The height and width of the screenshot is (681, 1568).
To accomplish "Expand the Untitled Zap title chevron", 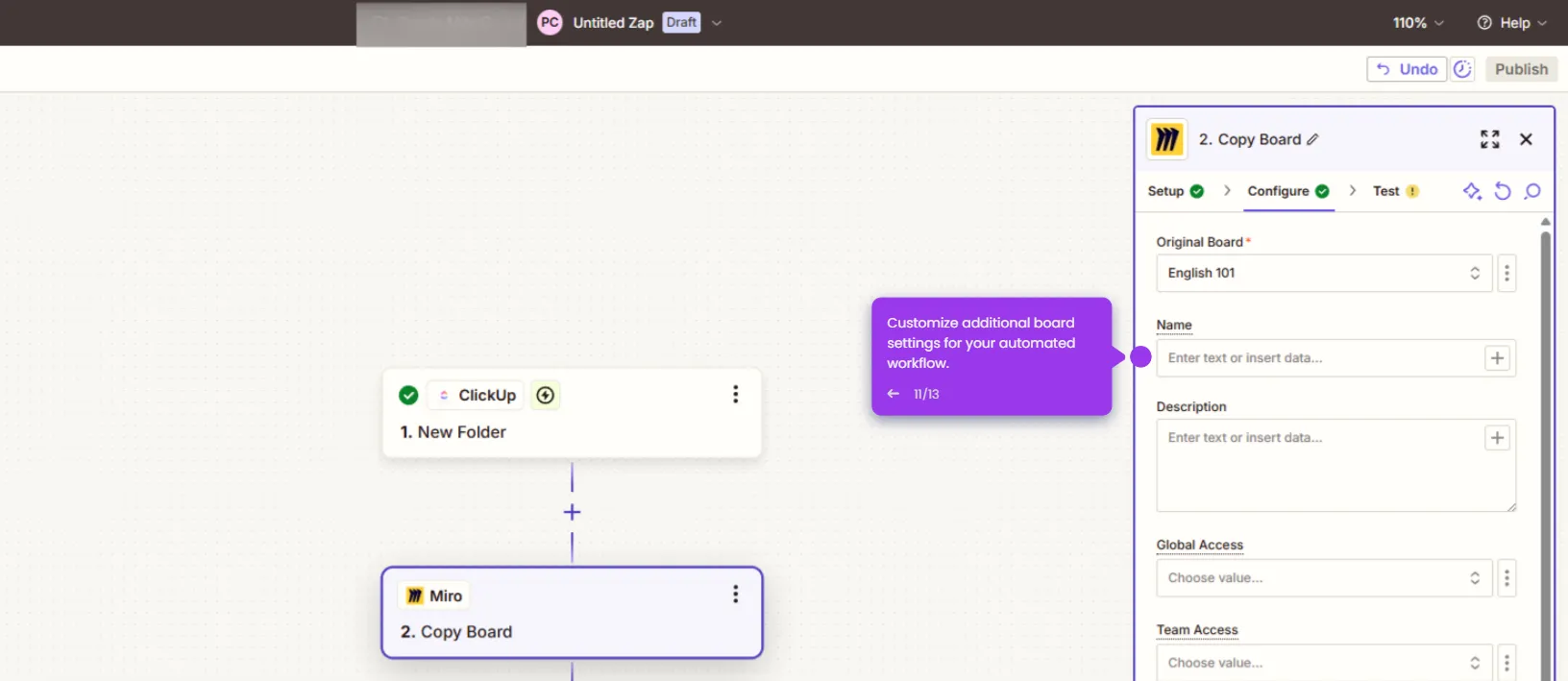I will click(716, 23).
